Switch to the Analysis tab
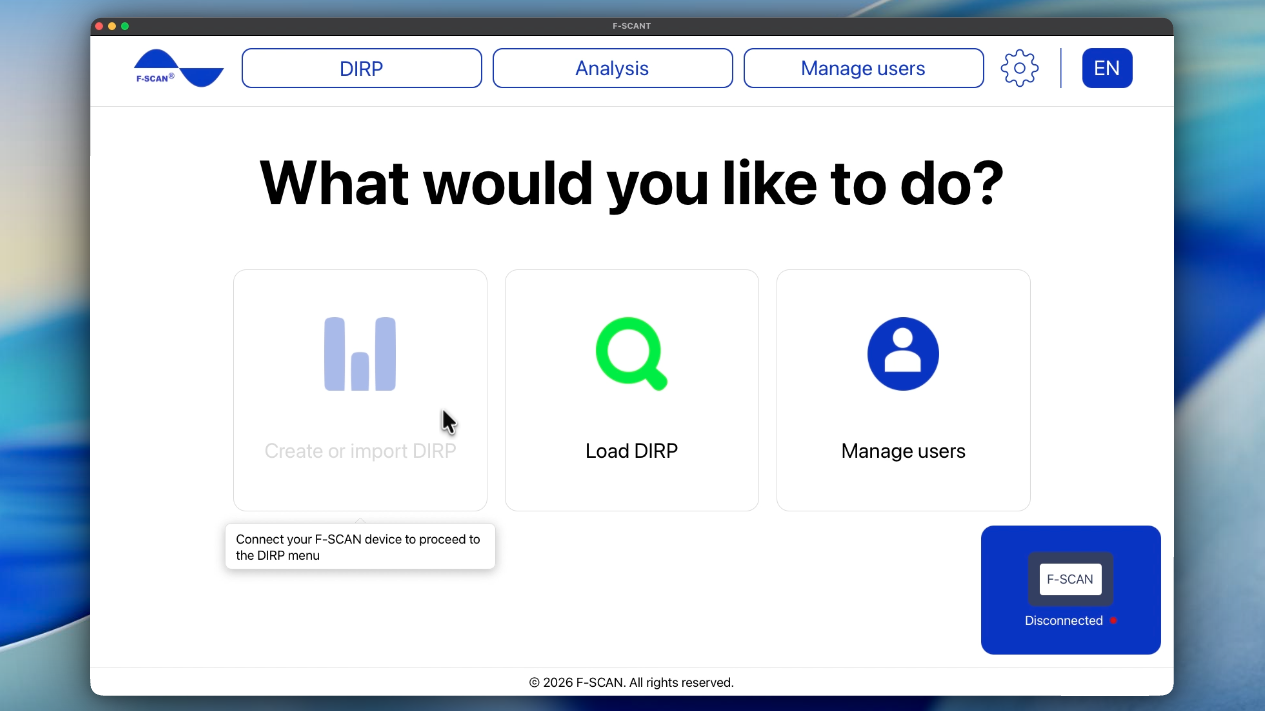This screenshot has width=1265, height=711. (x=613, y=68)
